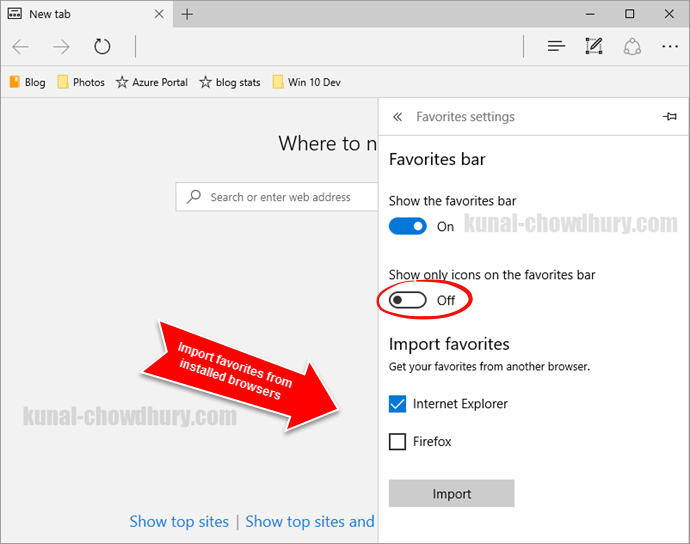Screen dimensions: 690x544
Task: Focus the Search or enter web address box
Action: click(277, 197)
